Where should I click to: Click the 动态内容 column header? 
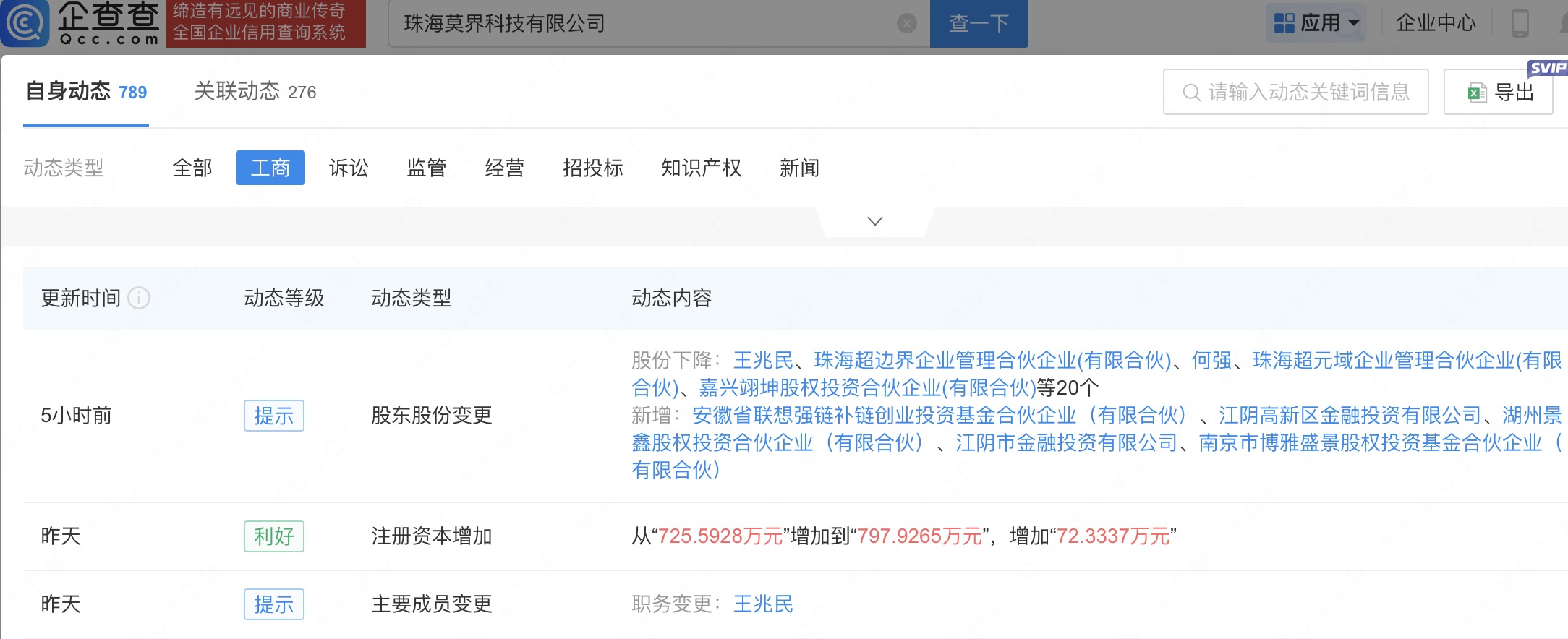[672, 298]
